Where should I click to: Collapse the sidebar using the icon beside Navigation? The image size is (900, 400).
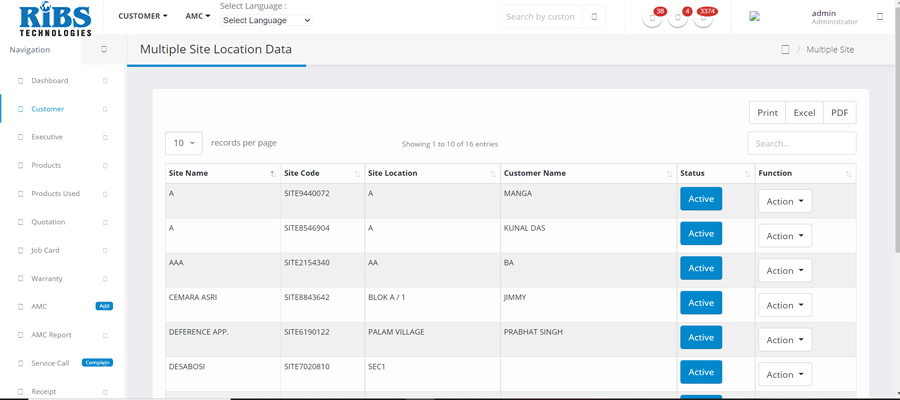point(103,49)
